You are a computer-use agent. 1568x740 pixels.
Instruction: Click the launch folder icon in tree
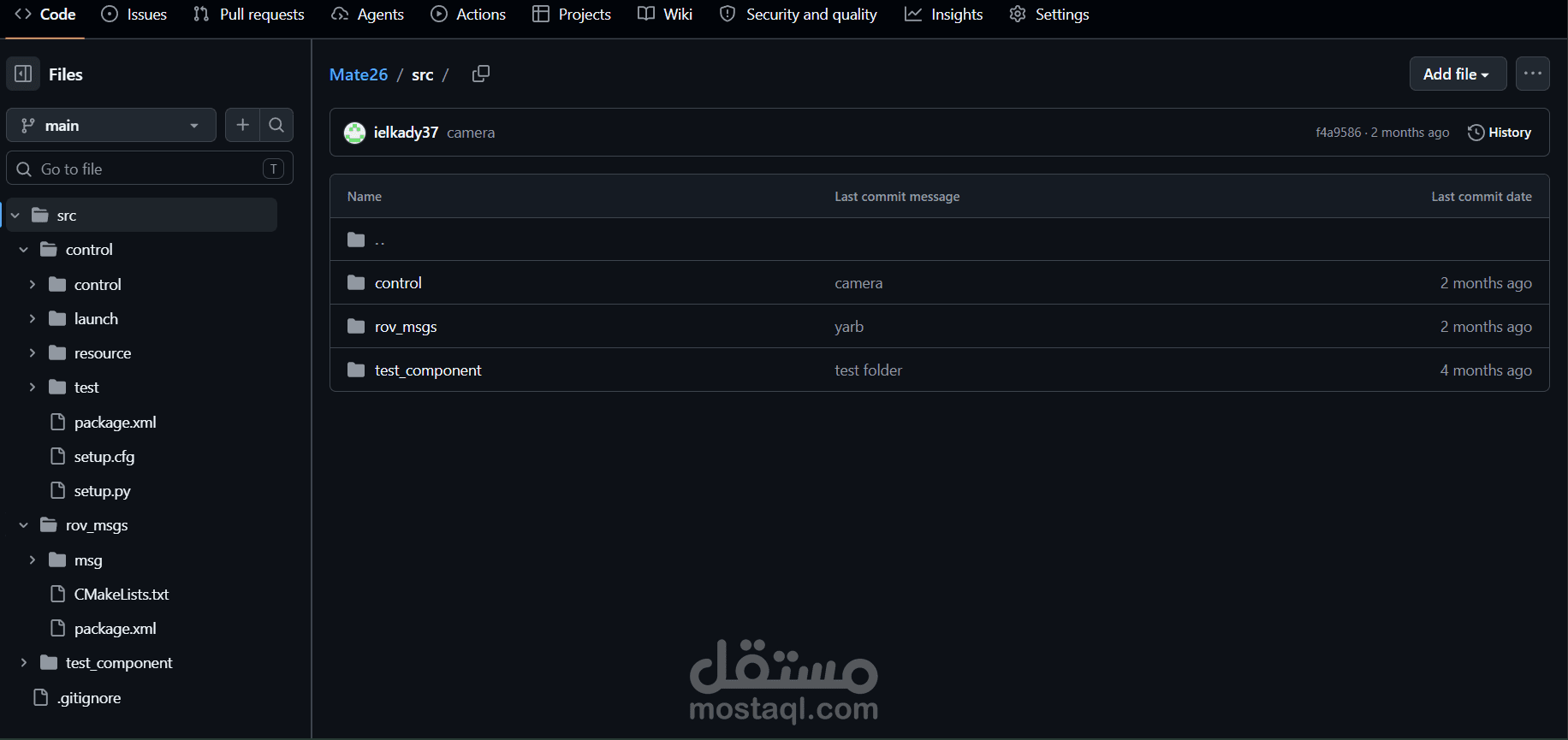(57, 318)
